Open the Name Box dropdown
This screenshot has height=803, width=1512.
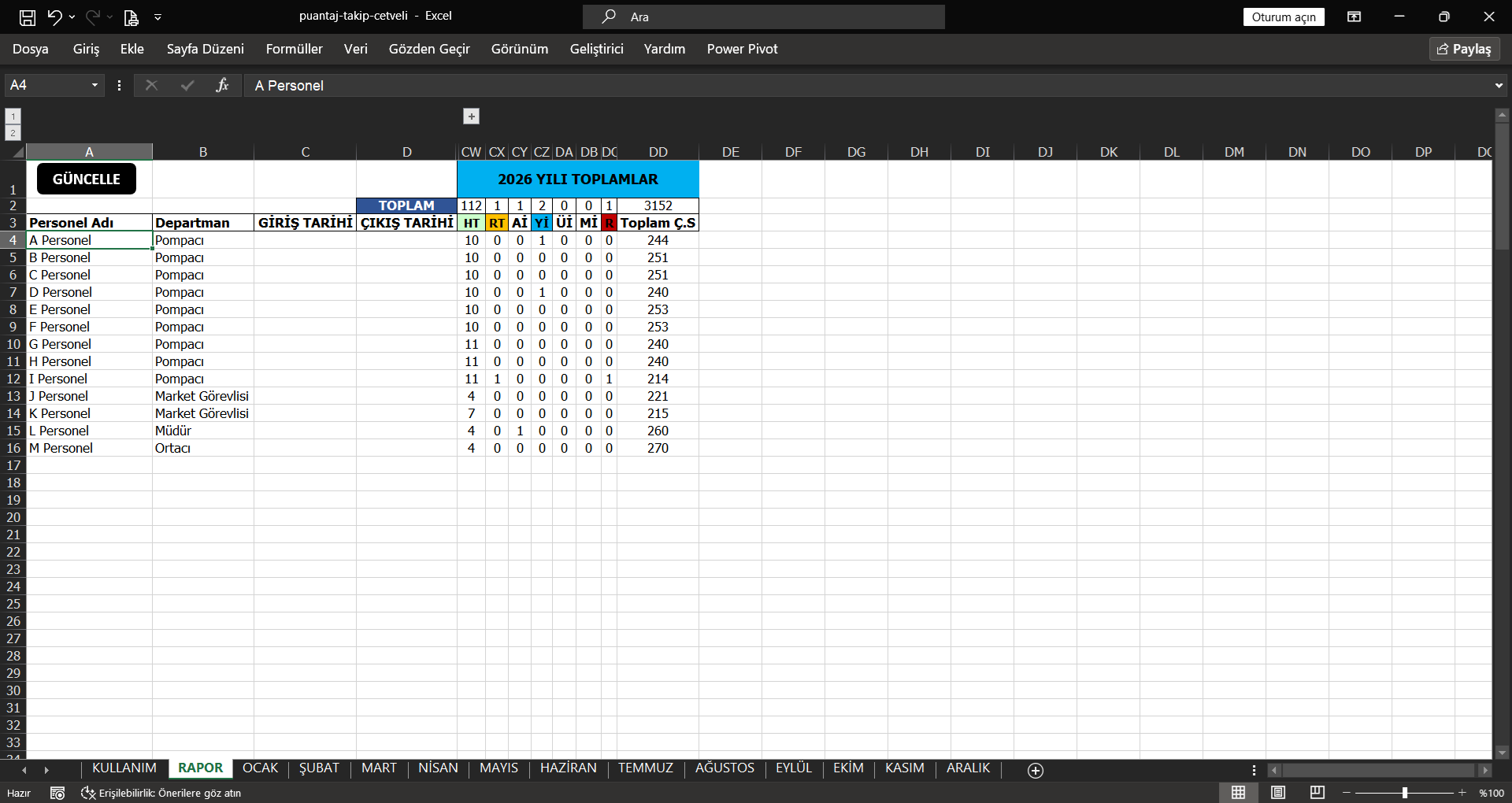(x=94, y=85)
